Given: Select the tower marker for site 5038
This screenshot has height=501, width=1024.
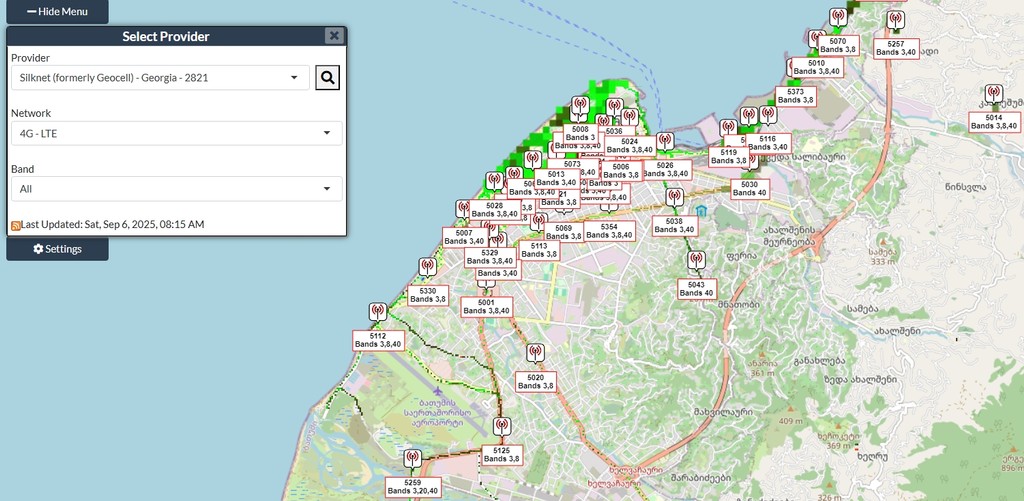Looking at the screenshot, I should pos(674,198).
